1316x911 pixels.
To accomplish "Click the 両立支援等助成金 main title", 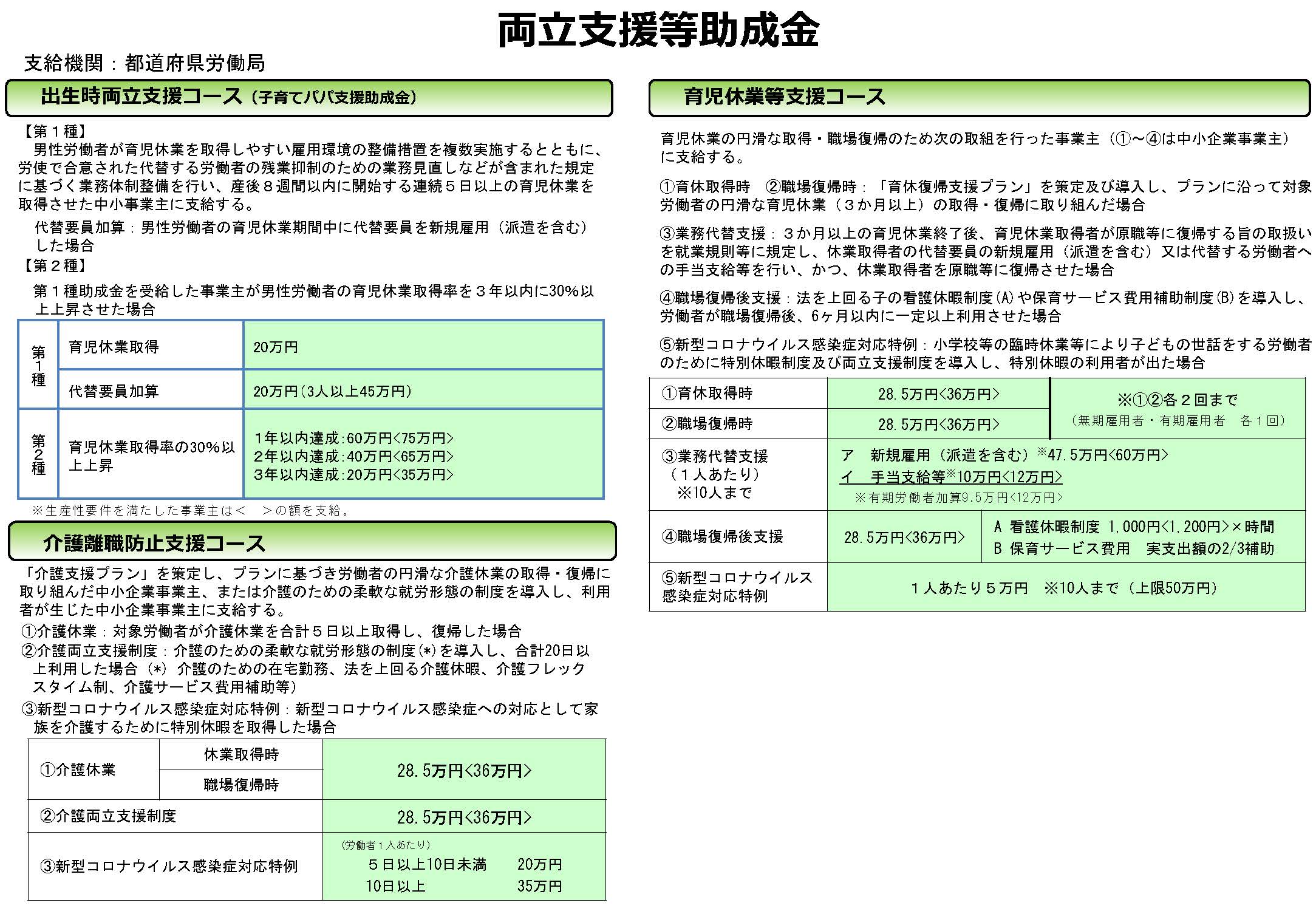I will (658, 30).
